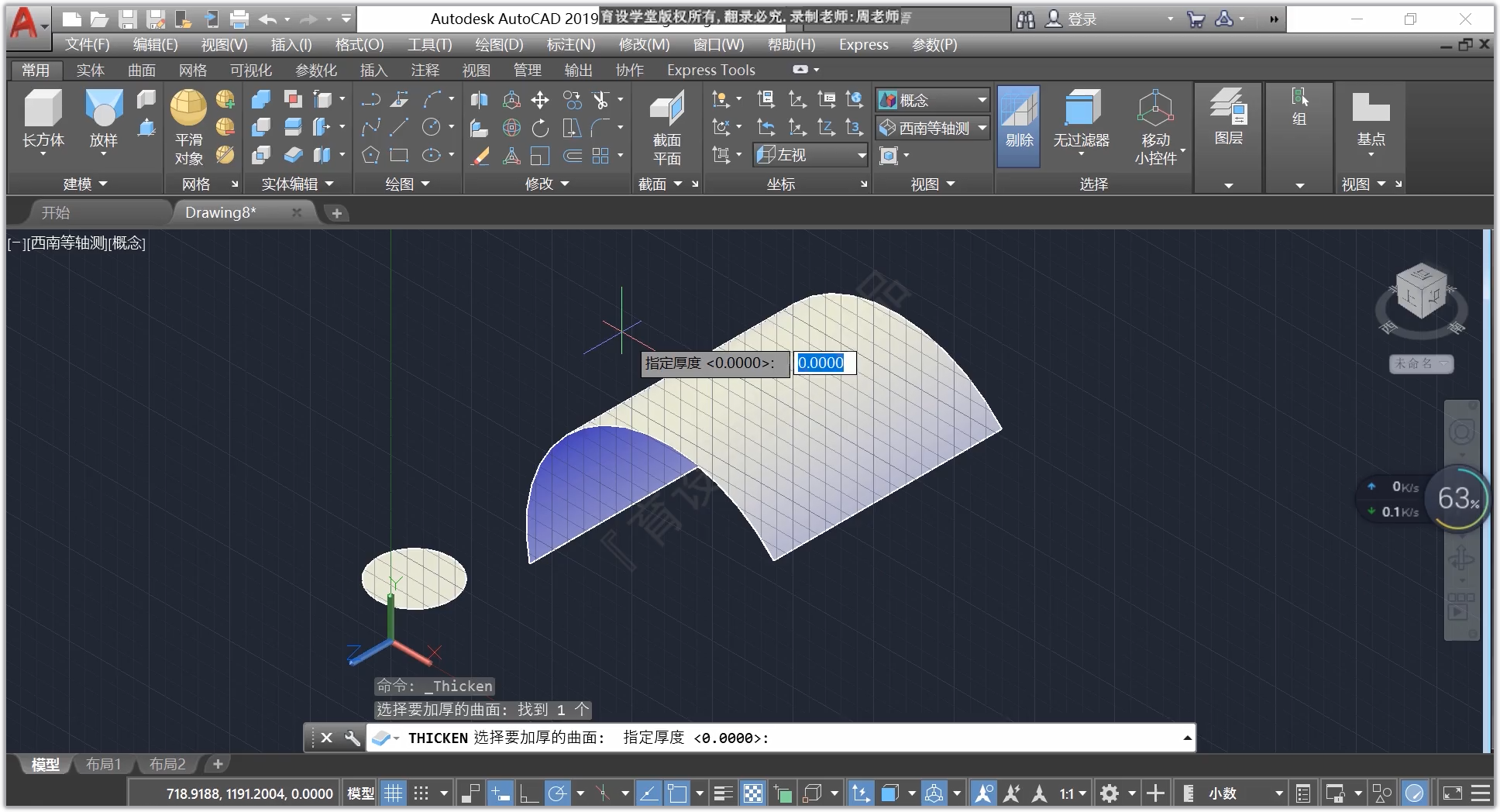Click the thickness value input field
This screenshot has width=1500, height=812.
pyautogui.click(x=824, y=363)
